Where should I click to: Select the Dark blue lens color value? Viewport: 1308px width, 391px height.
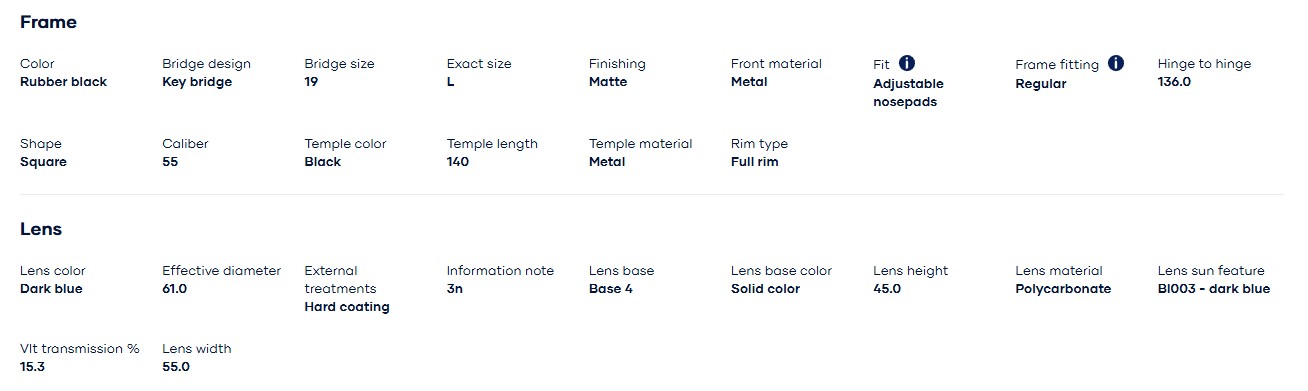coord(51,289)
